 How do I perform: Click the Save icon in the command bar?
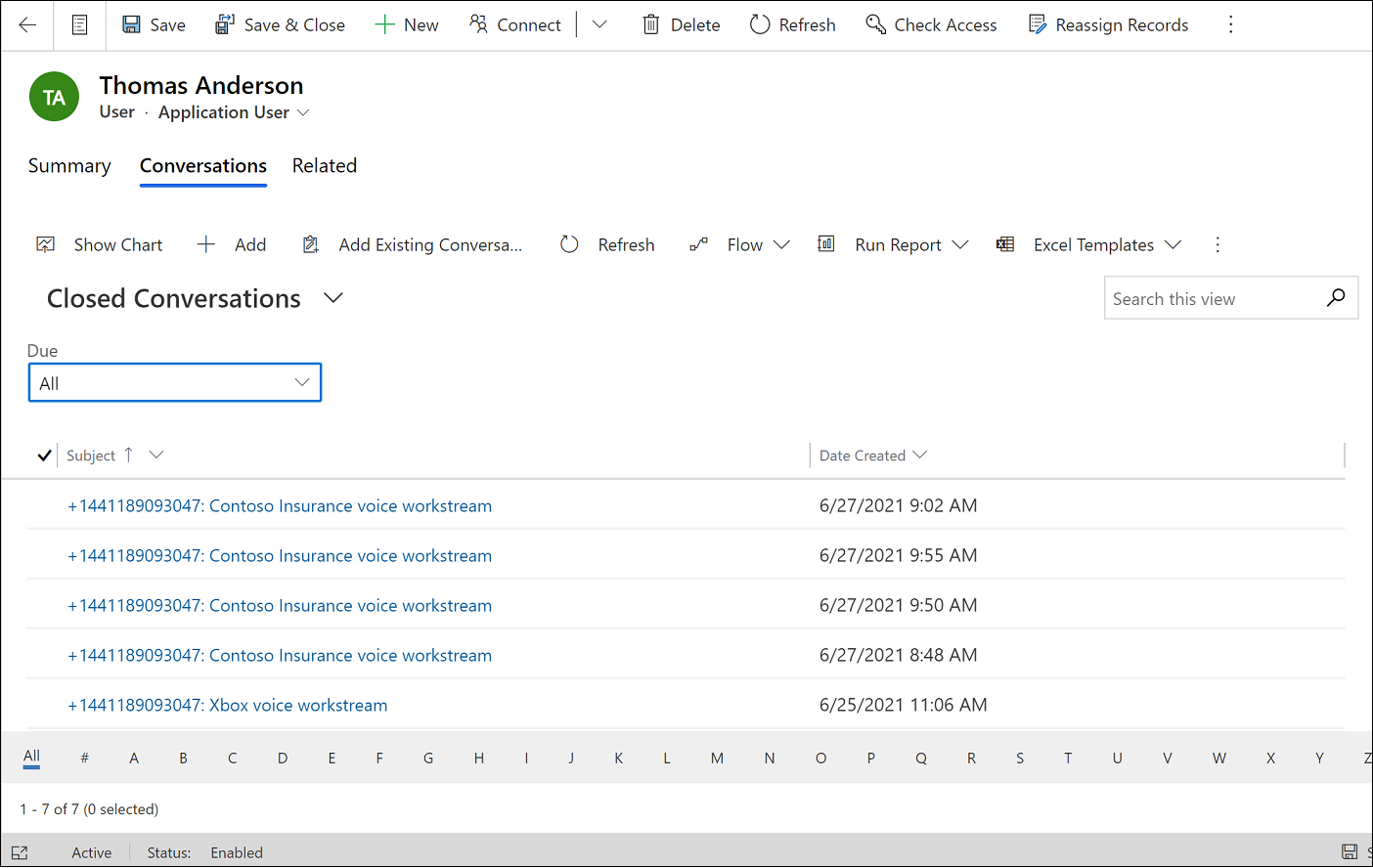(x=131, y=23)
